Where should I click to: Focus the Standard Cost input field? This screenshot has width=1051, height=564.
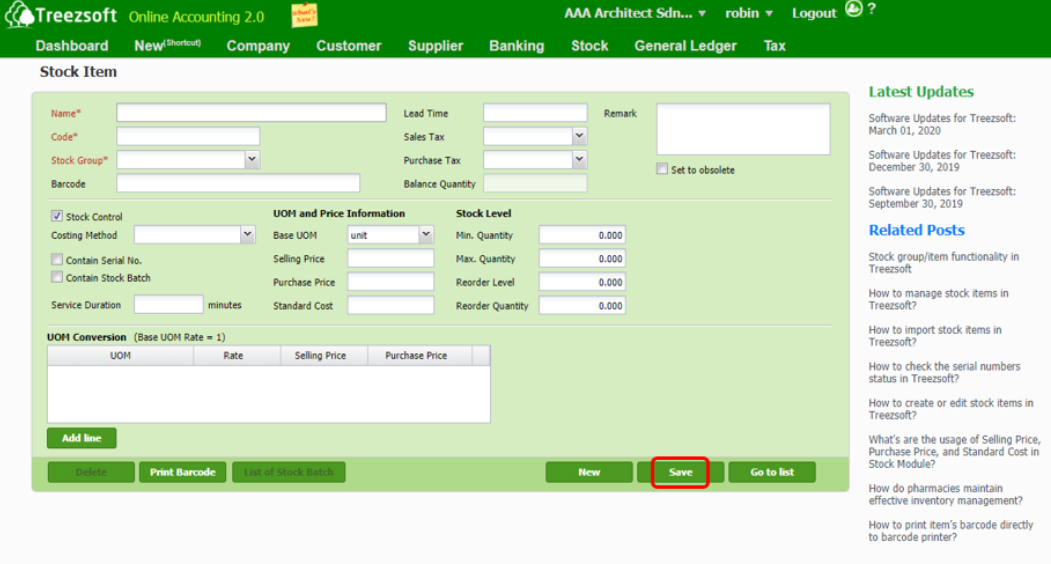(x=390, y=305)
